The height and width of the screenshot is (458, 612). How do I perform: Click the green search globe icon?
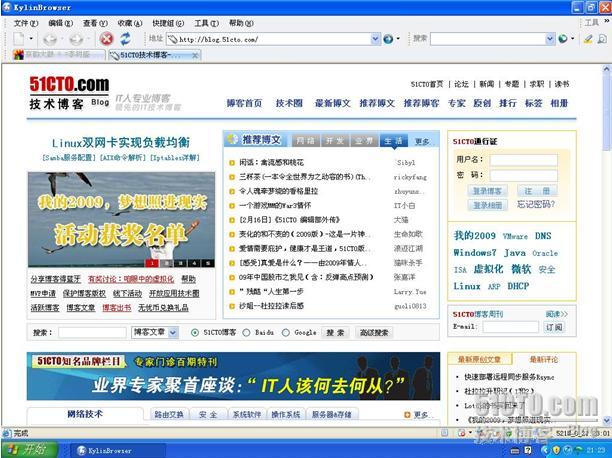[563, 39]
